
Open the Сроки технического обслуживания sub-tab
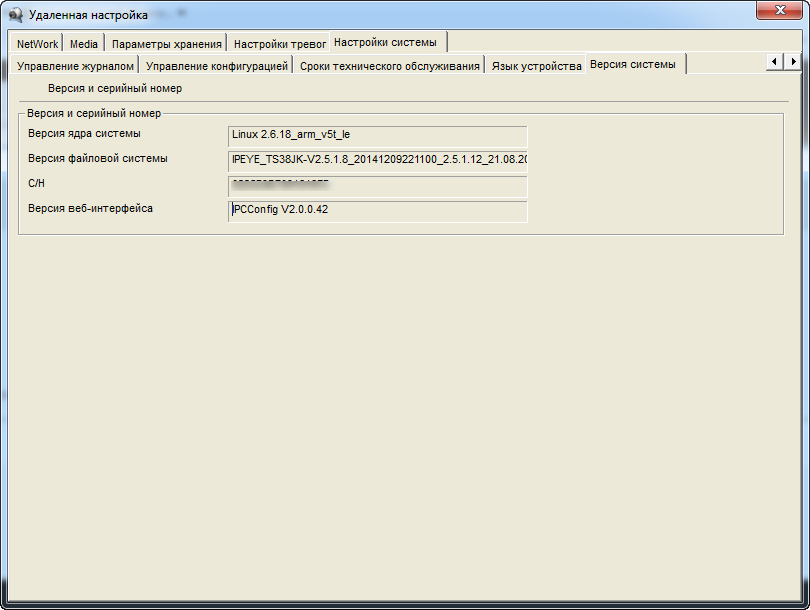pyautogui.click(x=390, y=66)
